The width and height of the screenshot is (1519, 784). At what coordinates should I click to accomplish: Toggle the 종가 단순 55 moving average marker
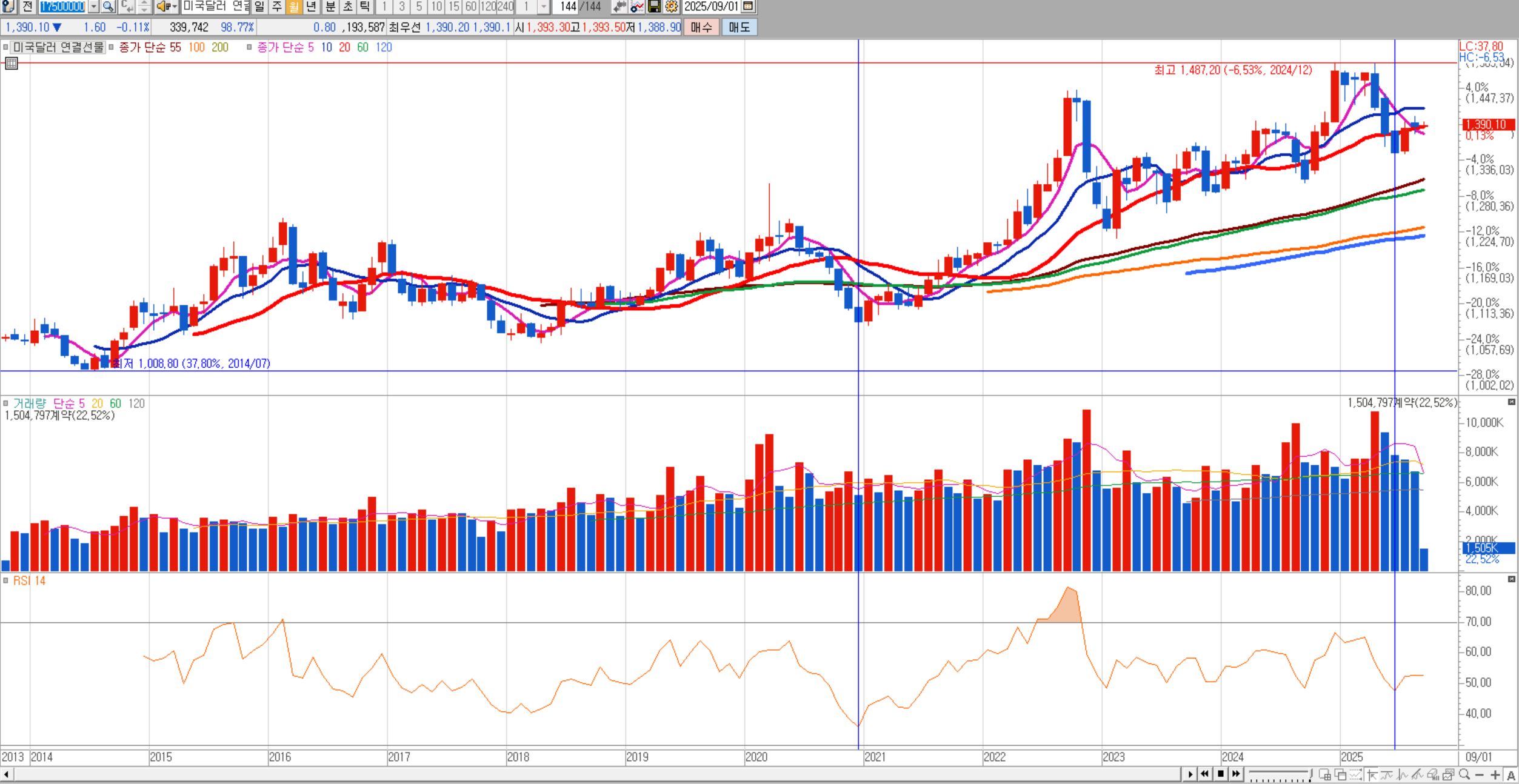point(111,47)
